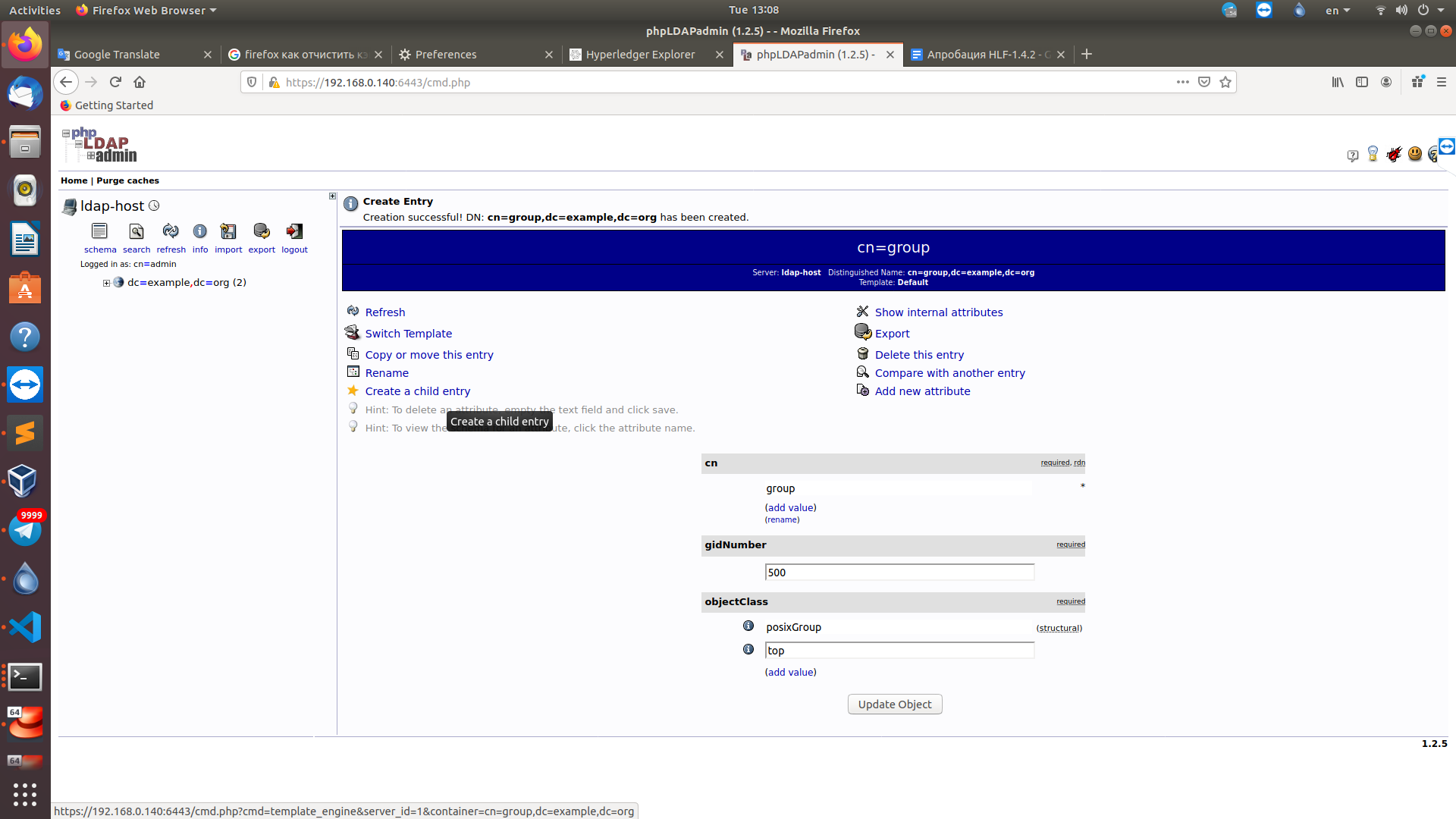This screenshot has height=819, width=1456.
Task: Click the gidNumber input field
Action: [899, 573]
